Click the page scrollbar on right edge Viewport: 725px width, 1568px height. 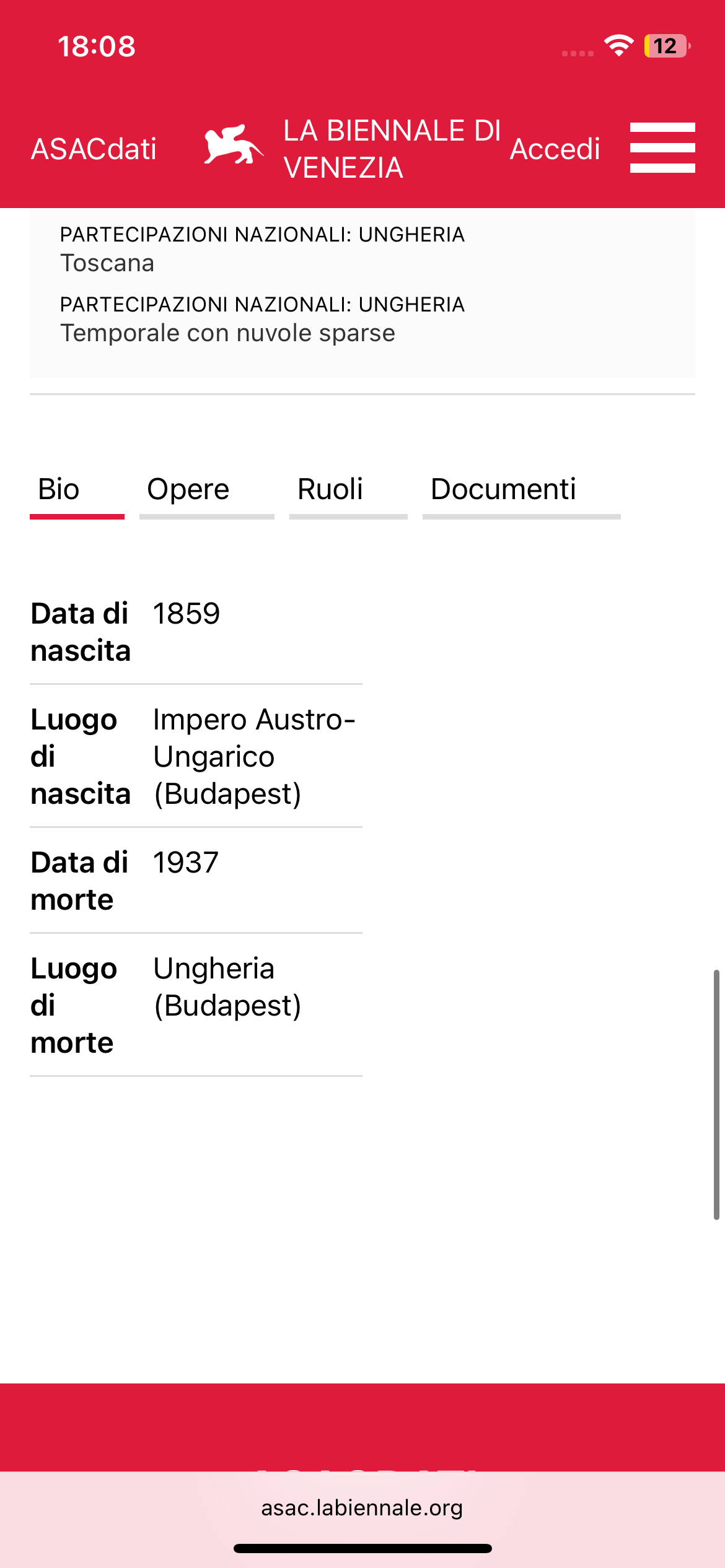[x=716, y=1094]
